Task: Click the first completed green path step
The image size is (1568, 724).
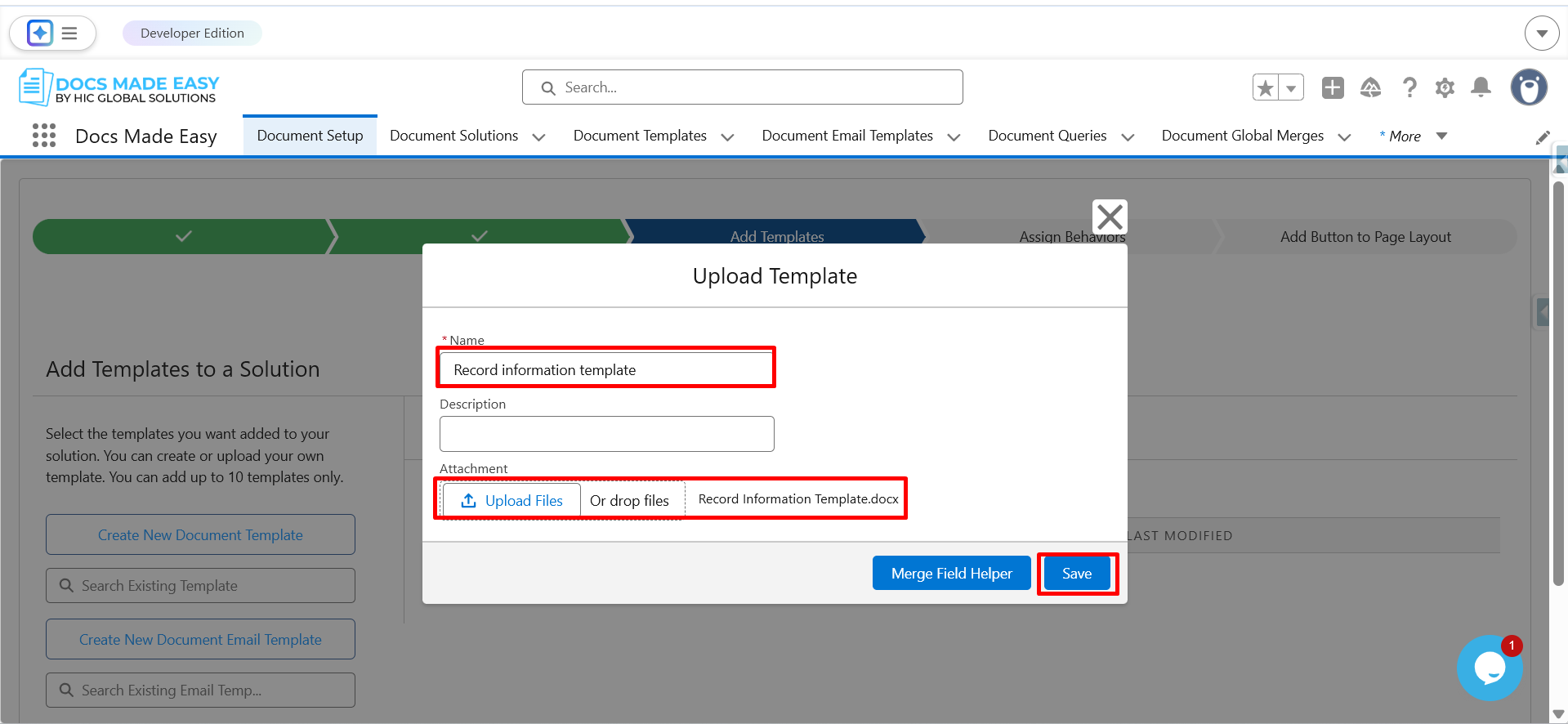Action: 184,236
